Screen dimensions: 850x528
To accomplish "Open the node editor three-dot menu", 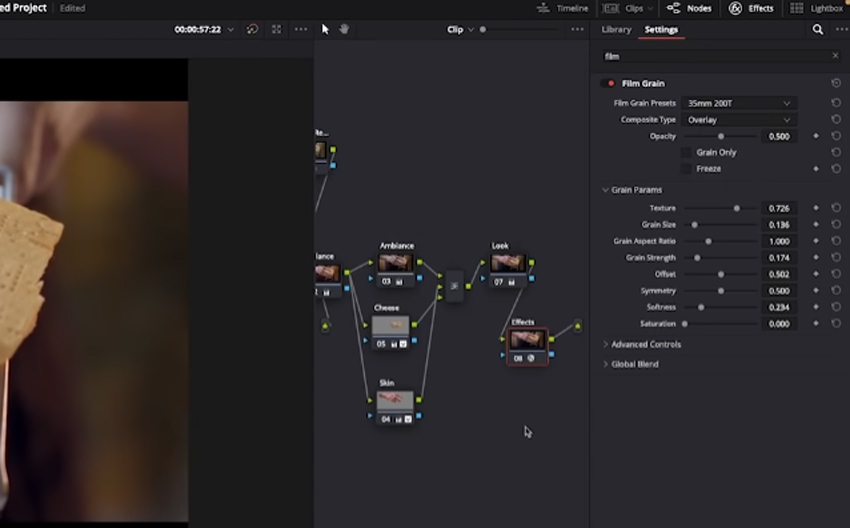I will click(577, 29).
